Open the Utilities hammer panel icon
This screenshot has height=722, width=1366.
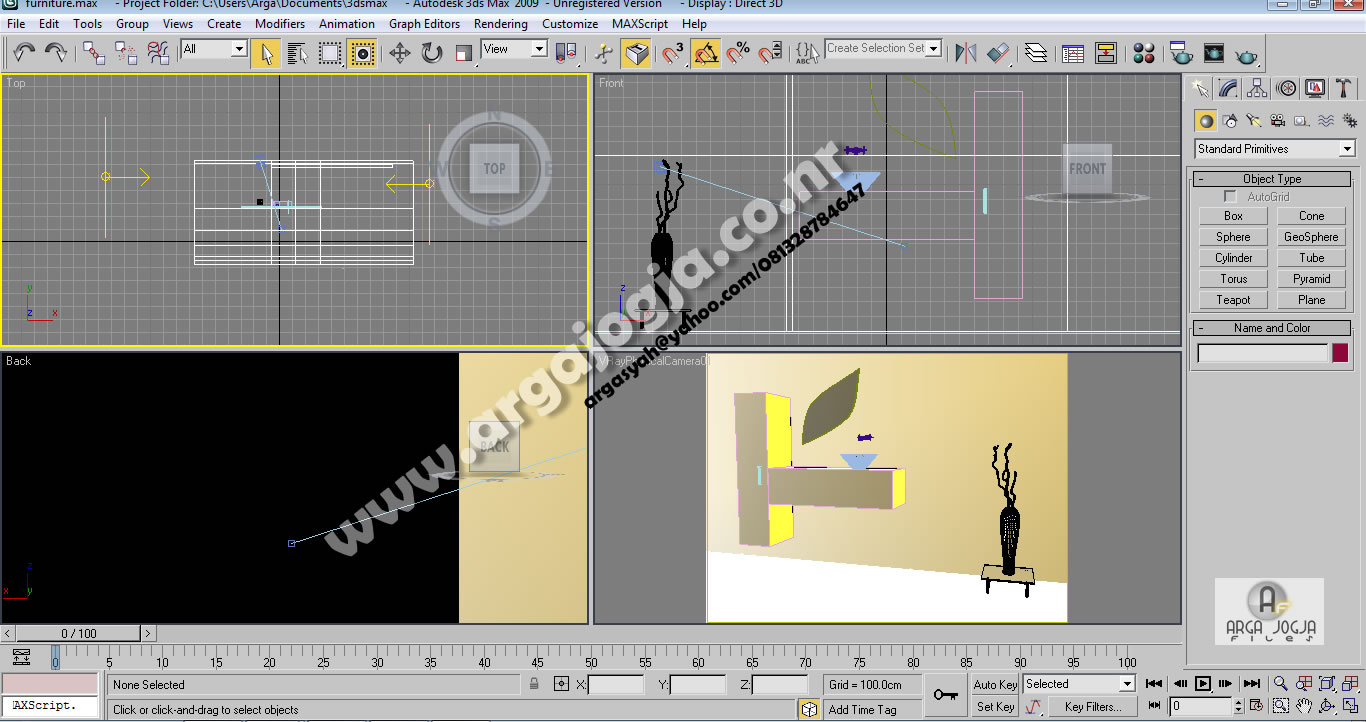point(1344,89)
